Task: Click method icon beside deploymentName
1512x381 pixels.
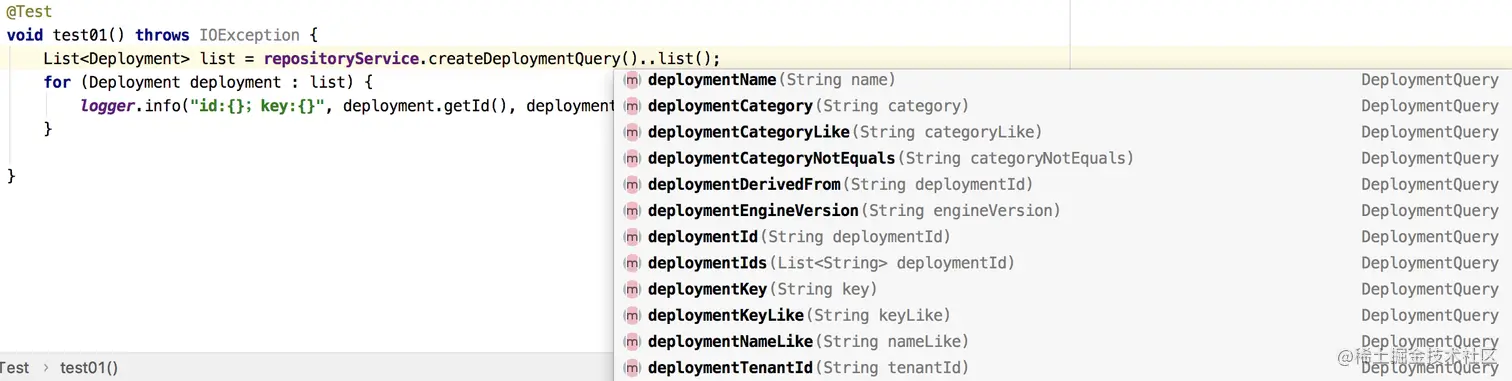Action: click(x=632, y=80)
